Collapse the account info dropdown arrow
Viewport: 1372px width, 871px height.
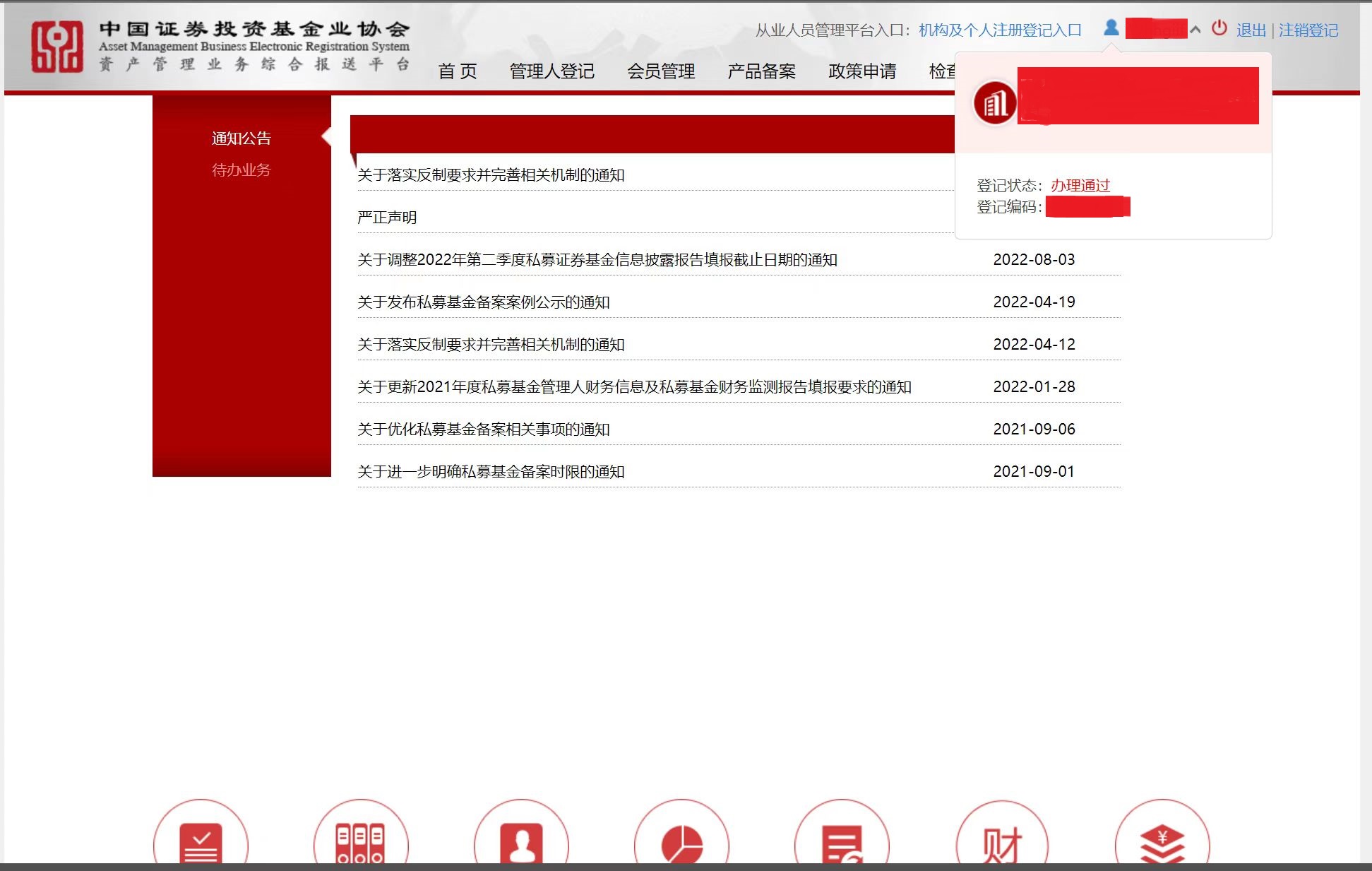click(x=1195, y=30)
